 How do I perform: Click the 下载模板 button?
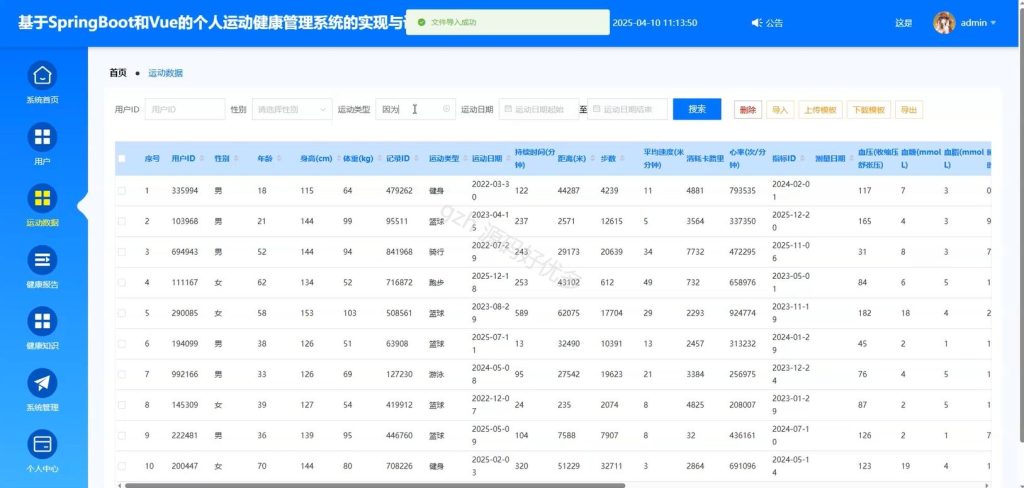869,110
